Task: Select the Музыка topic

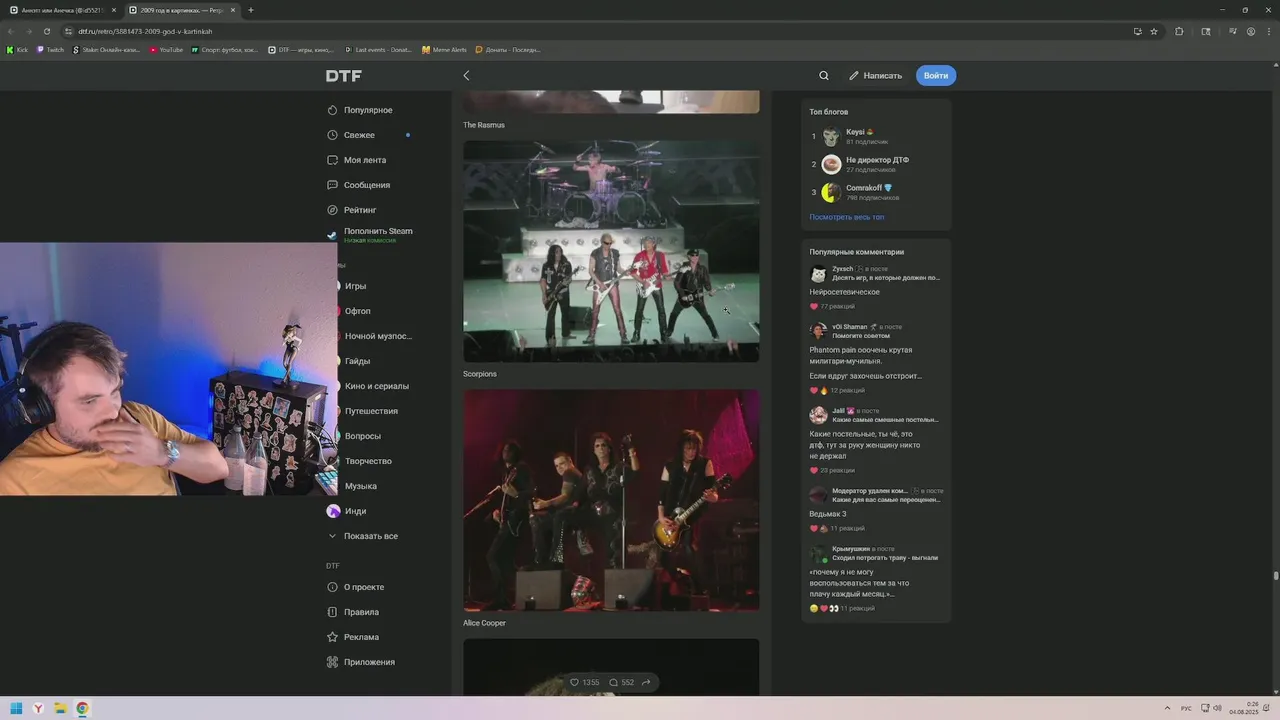Action: tap(360, 486)
